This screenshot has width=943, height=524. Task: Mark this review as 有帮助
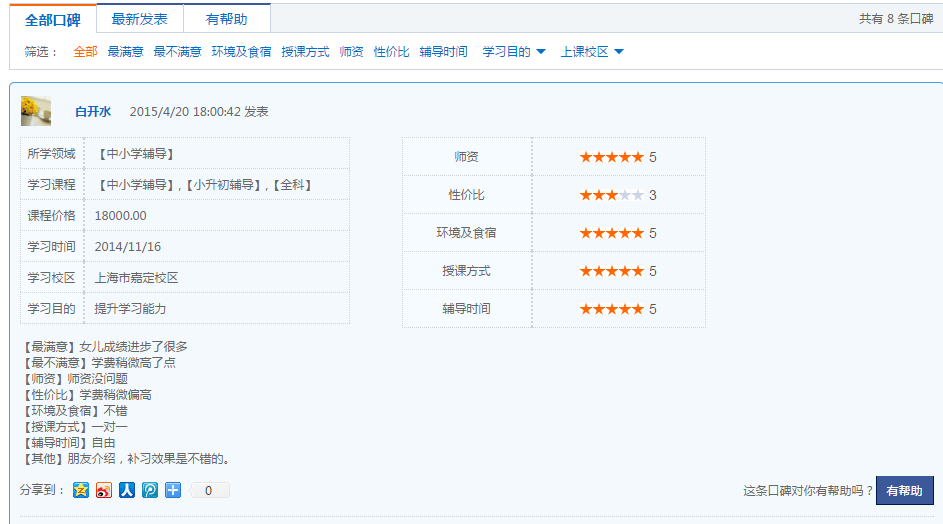coord(905,490)
